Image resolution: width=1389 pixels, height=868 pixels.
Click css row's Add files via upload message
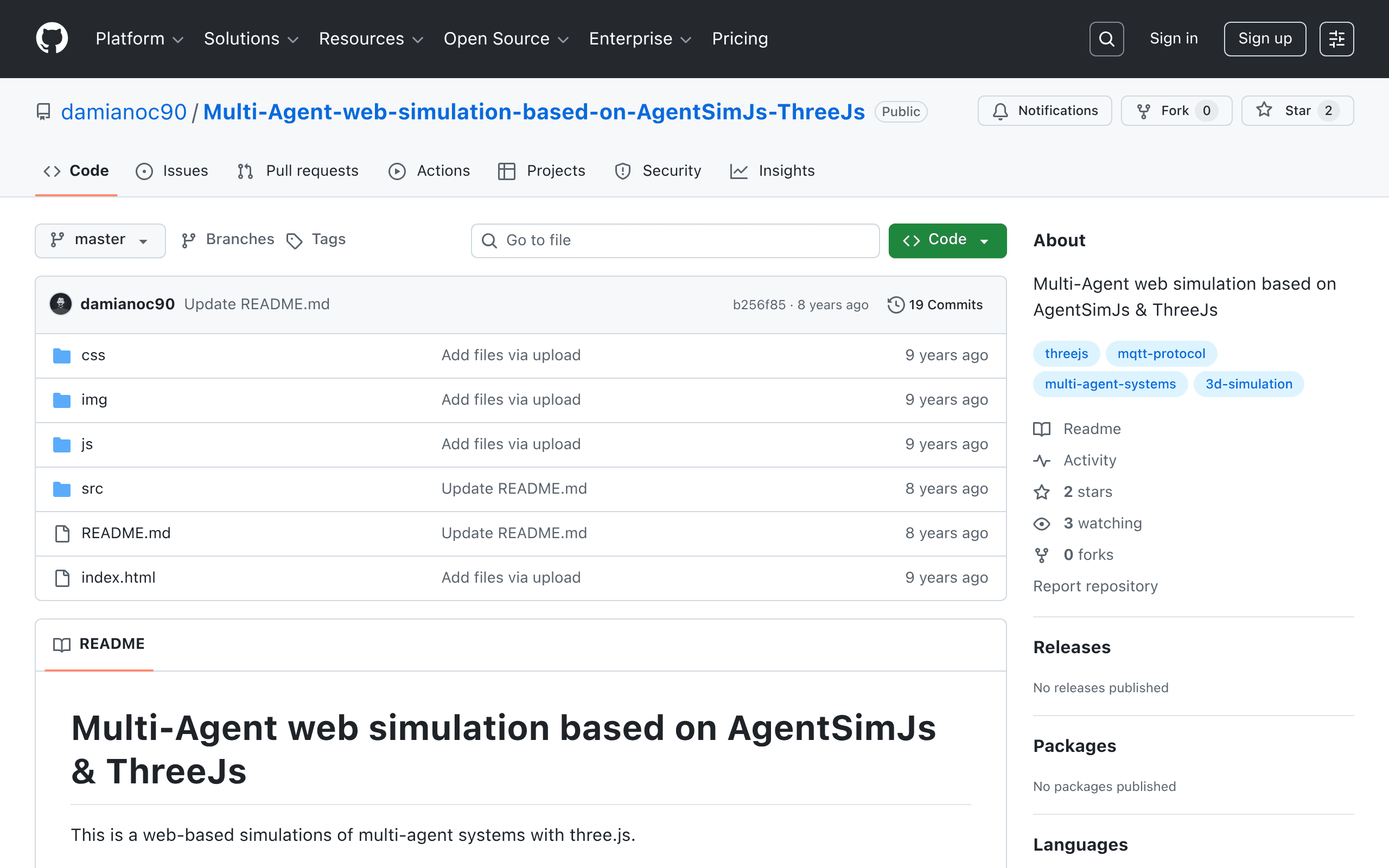511,355
